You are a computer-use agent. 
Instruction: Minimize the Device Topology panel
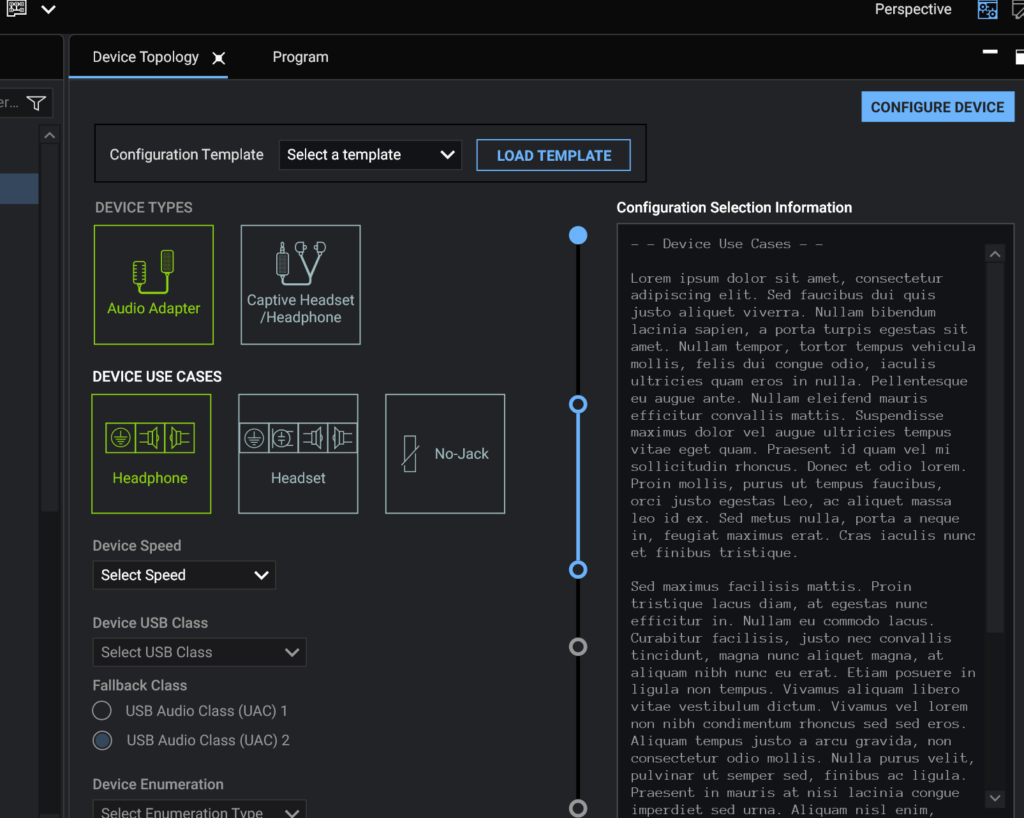[x=990, y=52]
